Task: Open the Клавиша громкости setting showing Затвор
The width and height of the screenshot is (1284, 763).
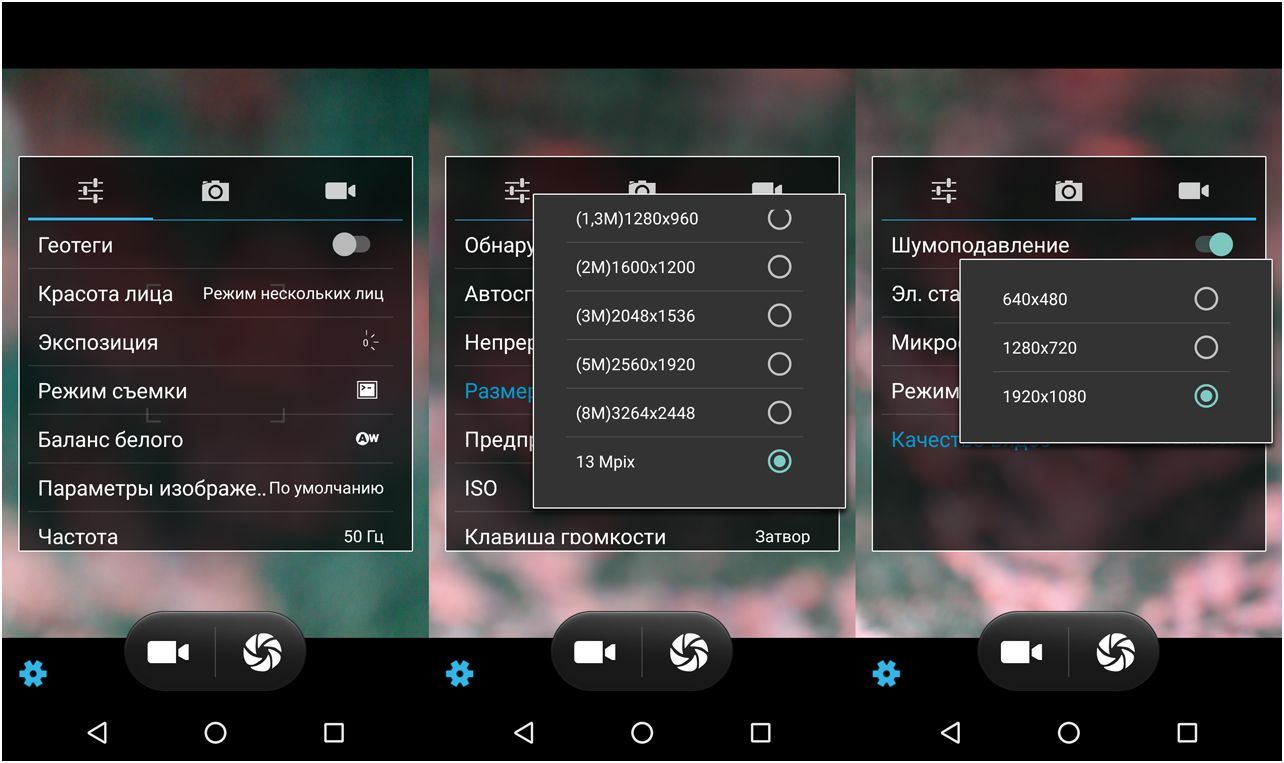Action: (x=641, y=537)
